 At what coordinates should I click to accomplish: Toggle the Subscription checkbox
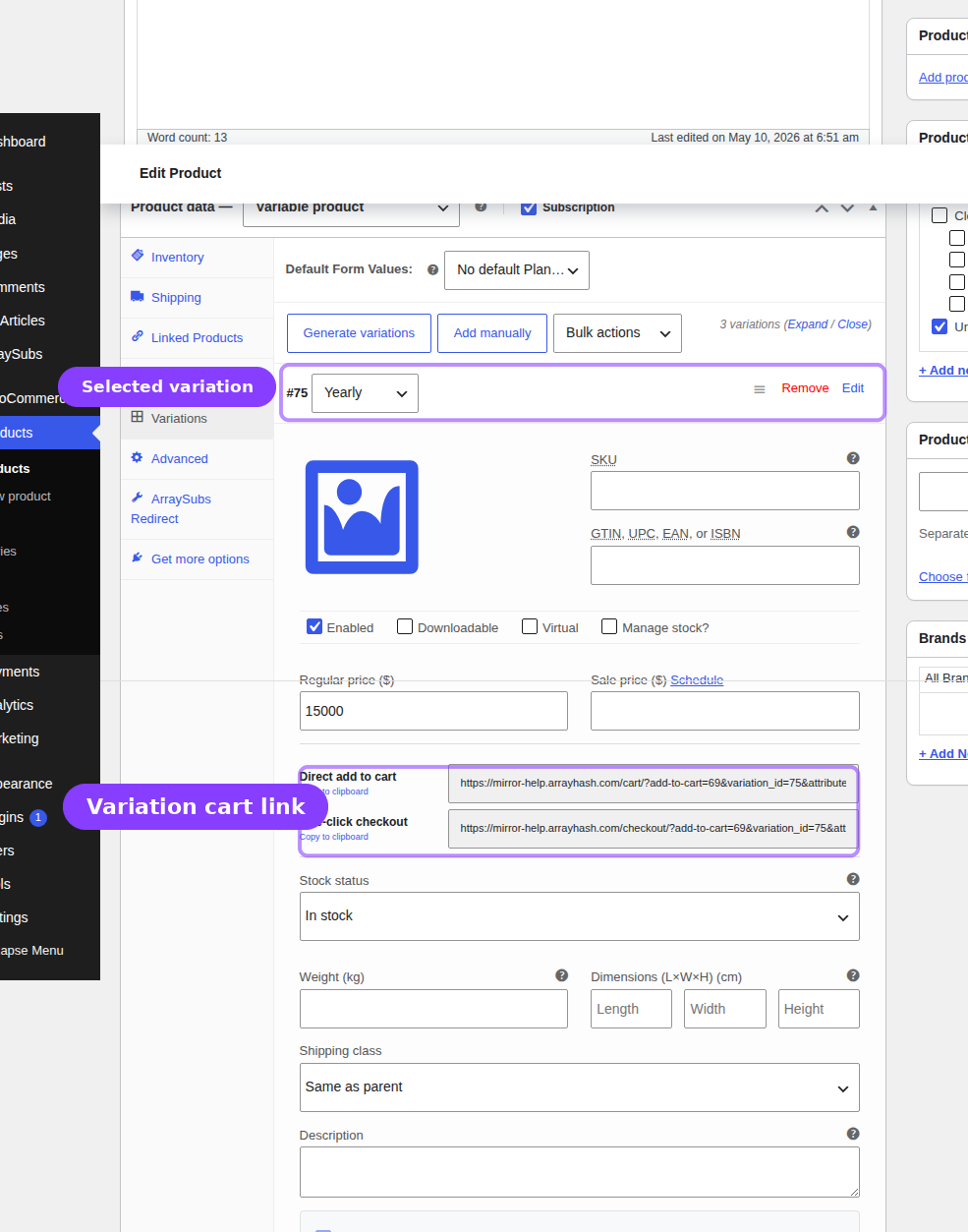(529, 207)
